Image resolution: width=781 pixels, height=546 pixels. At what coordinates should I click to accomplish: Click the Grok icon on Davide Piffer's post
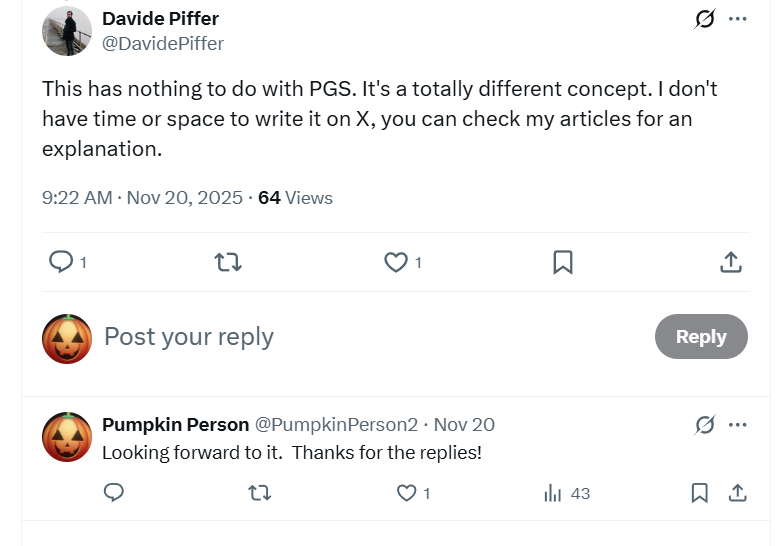pyautogui.click(x=705, y=19)
